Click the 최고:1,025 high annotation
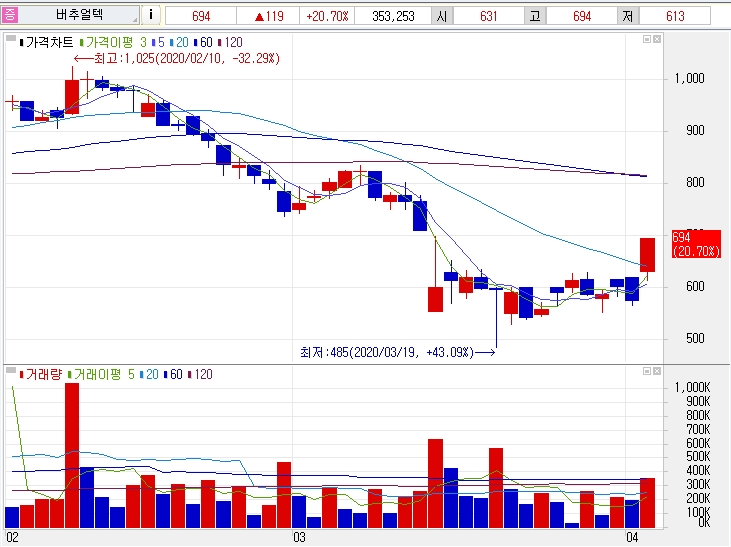This screenshot has height=547, width=731. (x=177, y=58)
